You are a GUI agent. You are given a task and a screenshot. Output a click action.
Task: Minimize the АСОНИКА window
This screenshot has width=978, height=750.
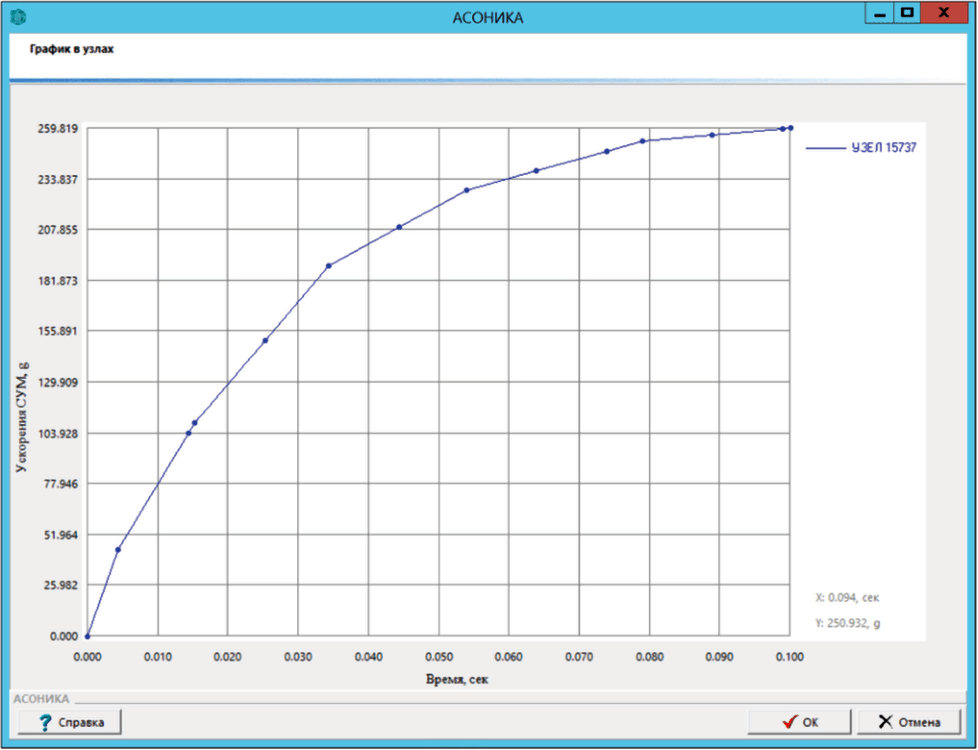coord(879,14)
